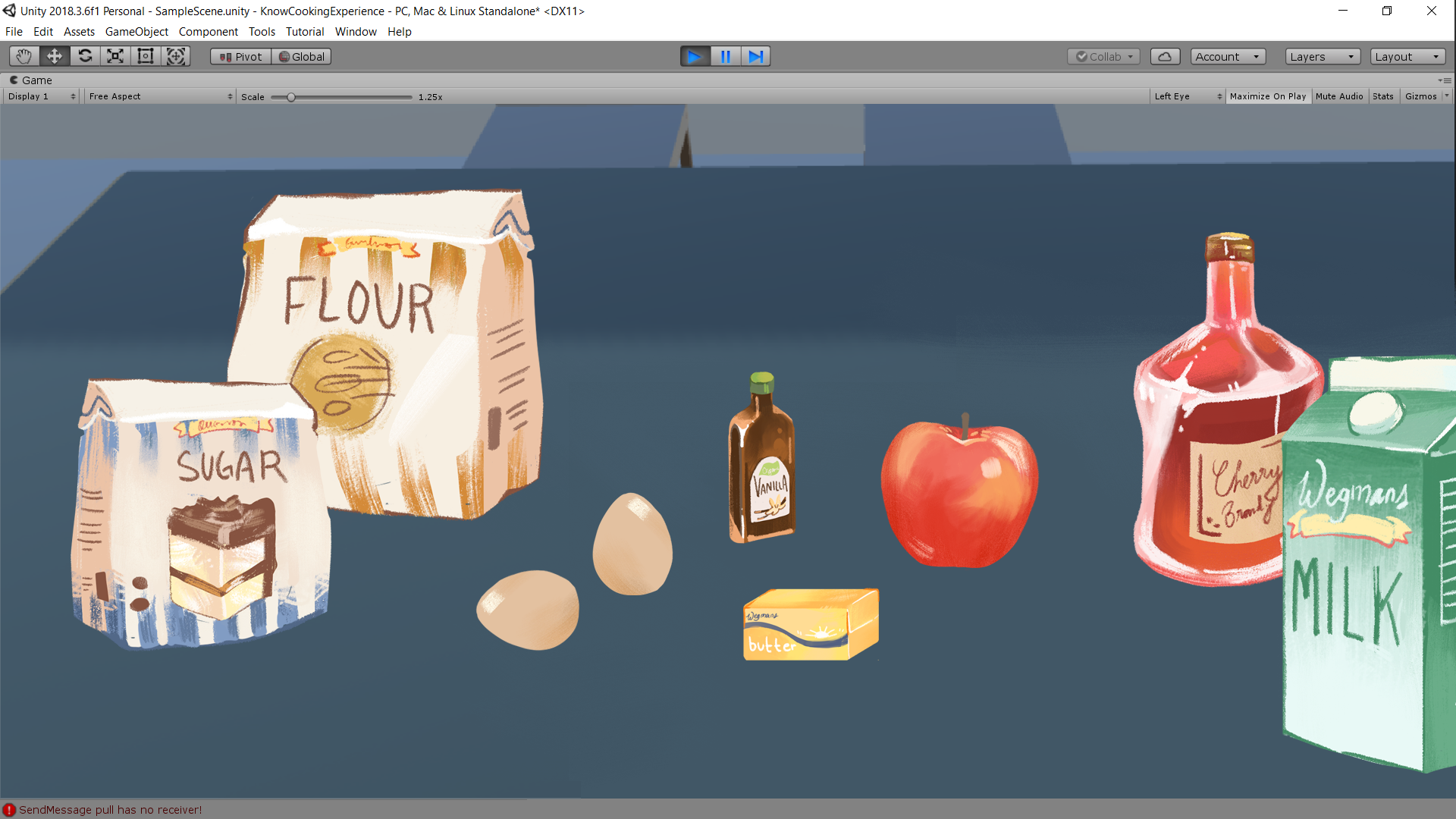The height and width of the screenshot is (819, 1456).
Task: Click the Step frame button
Action: pyautogui.click(x=755, y=56)
